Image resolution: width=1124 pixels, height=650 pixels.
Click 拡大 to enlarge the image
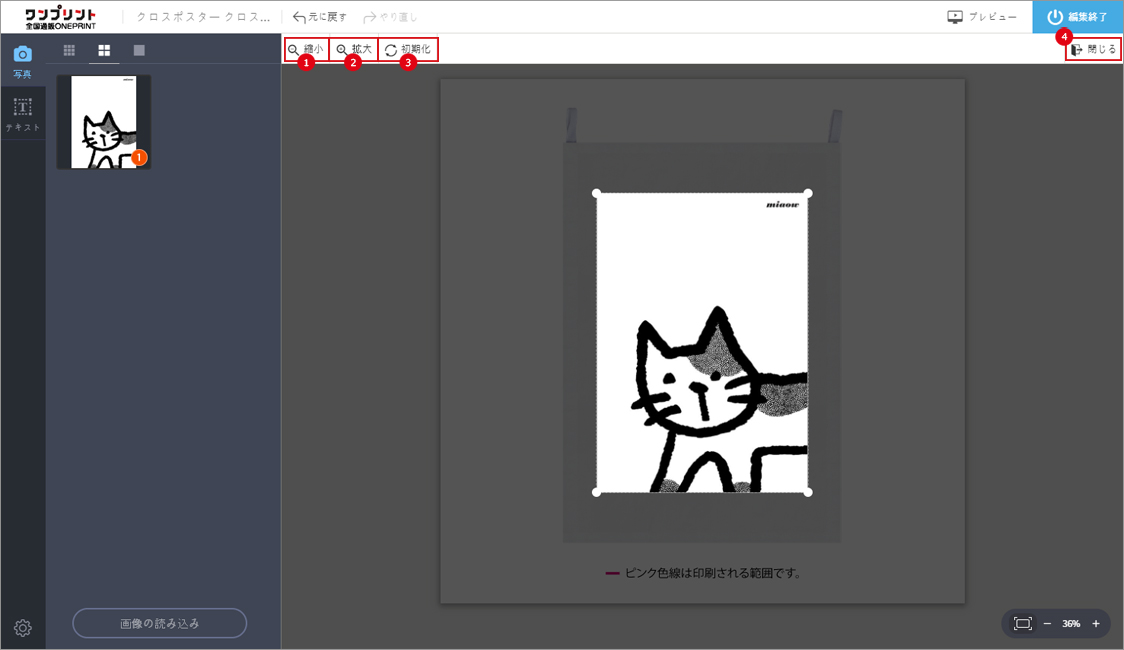[x=353, y=49]
